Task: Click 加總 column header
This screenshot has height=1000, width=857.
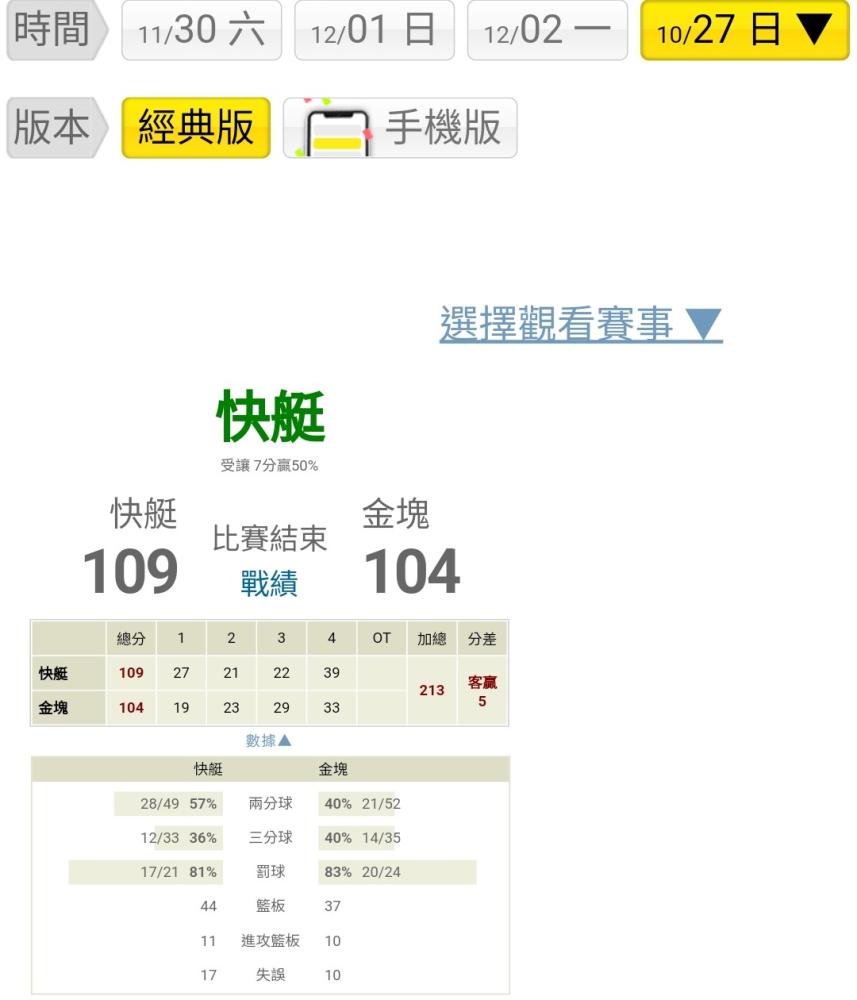Action: (432, 638)
